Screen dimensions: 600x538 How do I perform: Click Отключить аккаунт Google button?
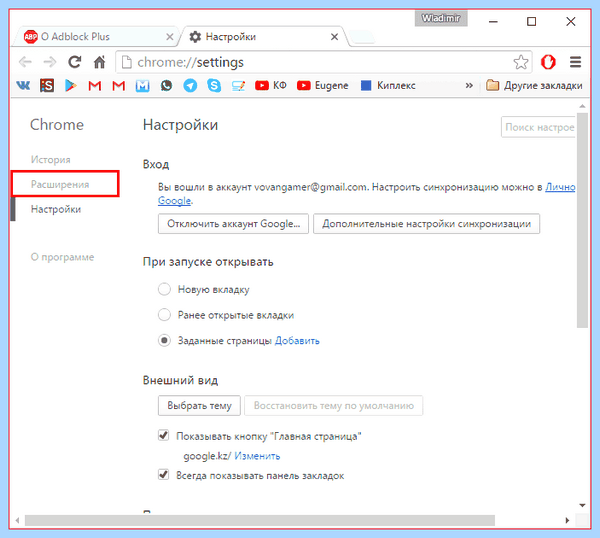233,223
